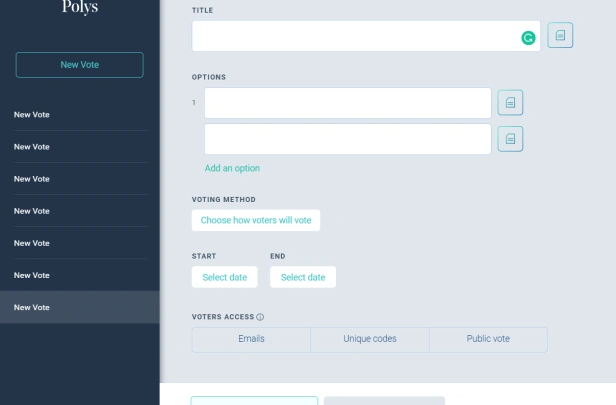The height and width of the screenshot is (405, 616).
Task: Select Emails voters access option
Action: (x=251, y=339)
